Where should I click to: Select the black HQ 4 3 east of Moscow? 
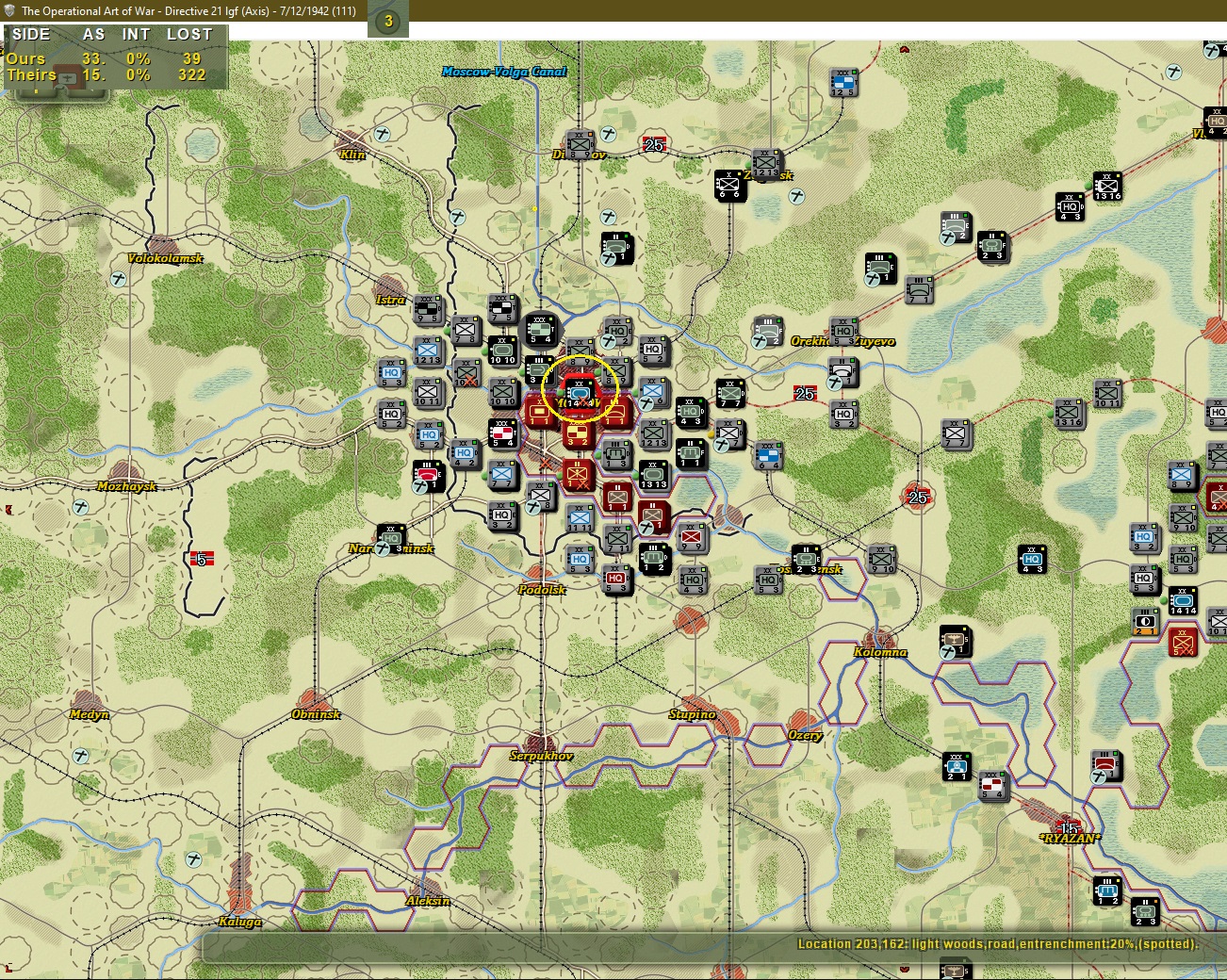pyautogui.click(x=691, y=412)
